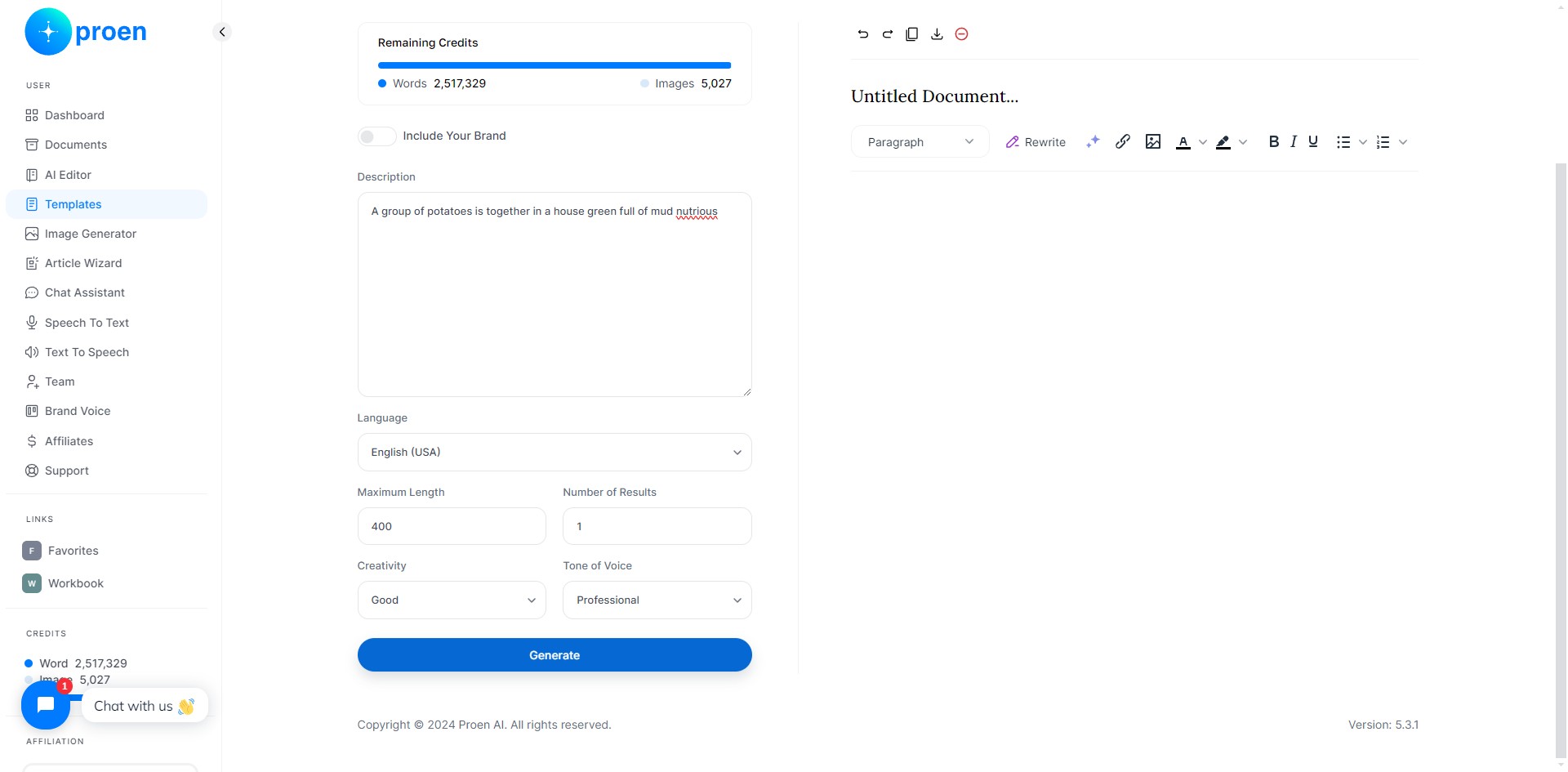Image resolution: width=1568 pixels, height=772 pixels.
Task: Click the sidebar Word 2,517,329 credits entry
Action: 76,663
